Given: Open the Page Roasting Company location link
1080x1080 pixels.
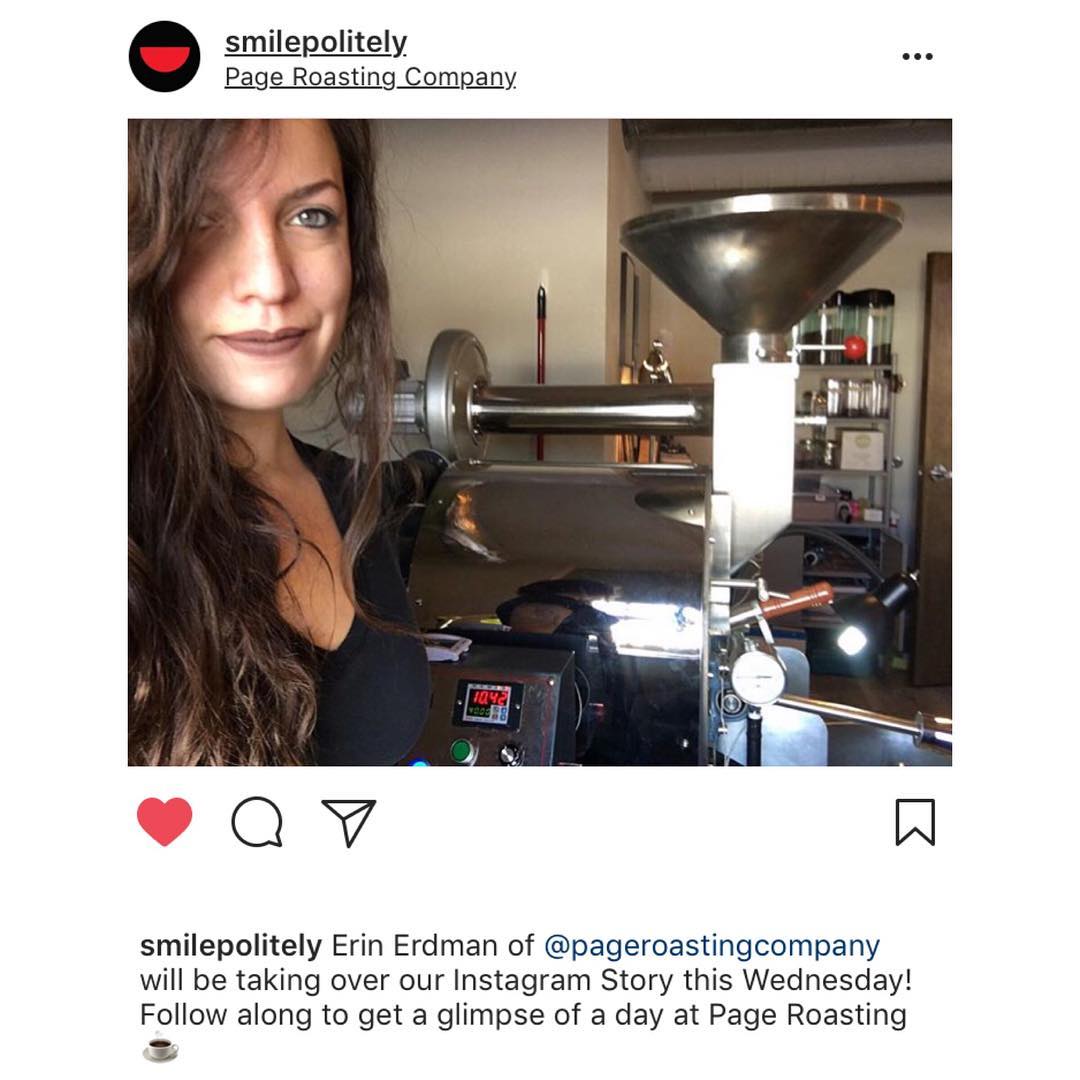Looking at the screenshot, I should pos(371,77).
